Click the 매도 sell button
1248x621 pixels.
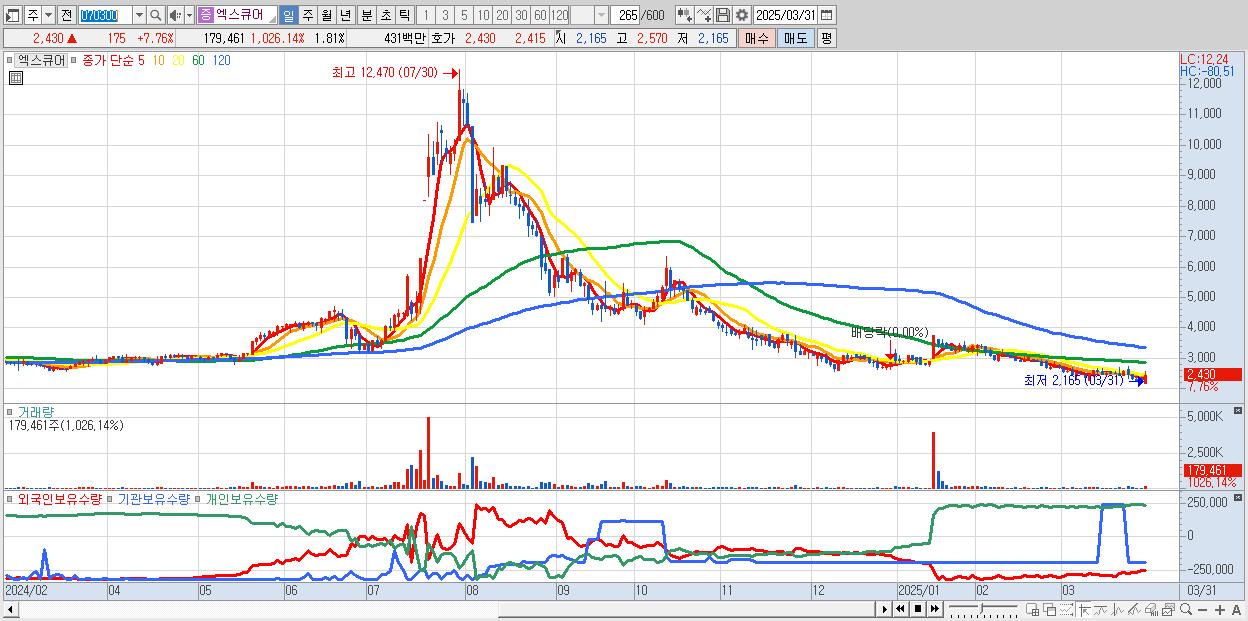795,38
